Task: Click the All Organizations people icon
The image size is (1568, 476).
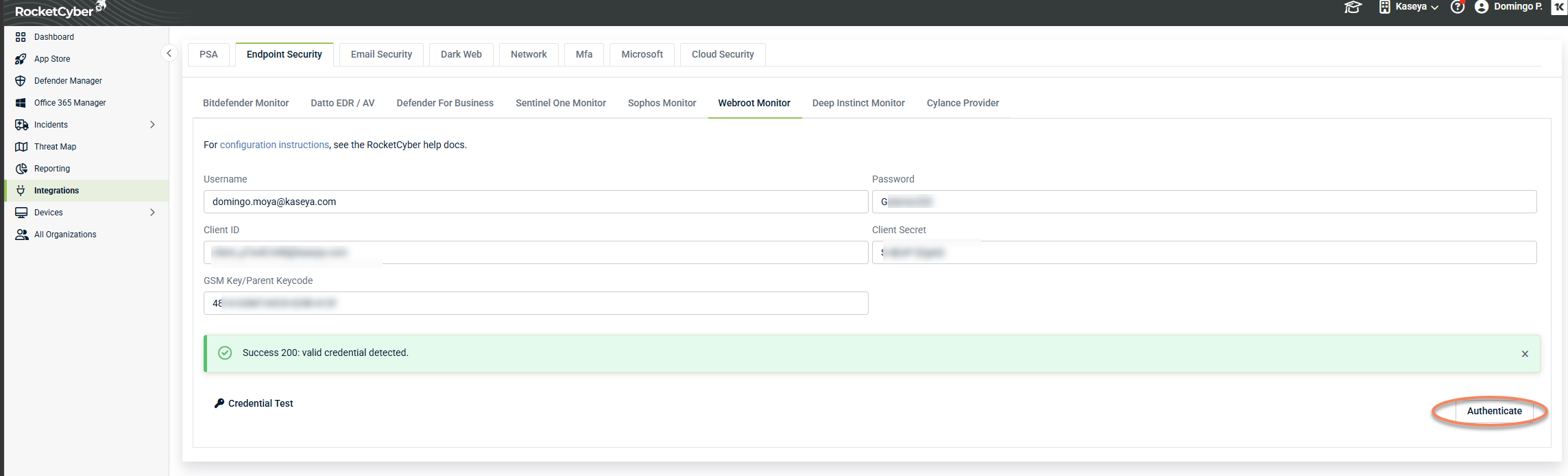Action: click(x=21, y=235)
